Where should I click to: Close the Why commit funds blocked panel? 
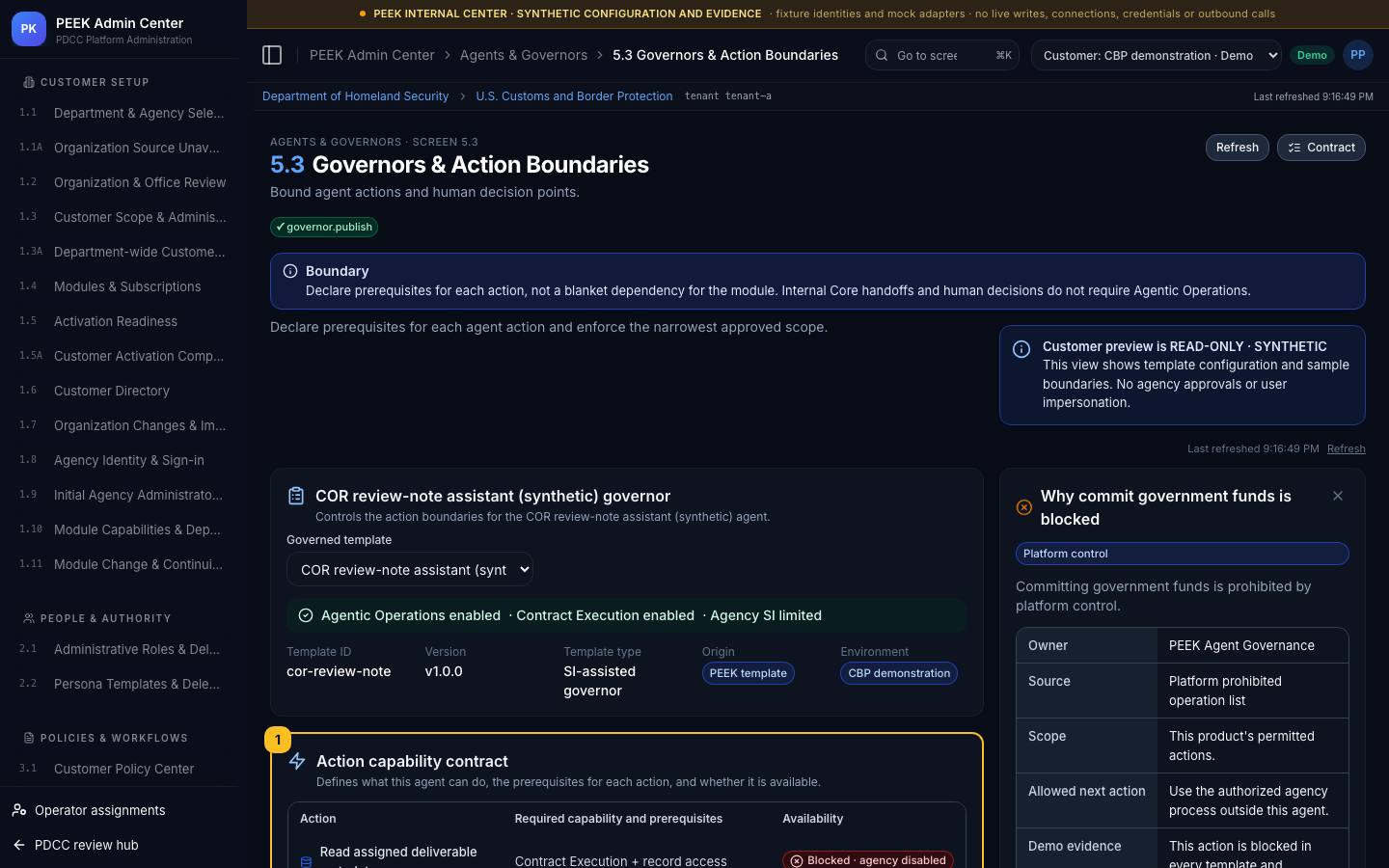[1338, 496]
